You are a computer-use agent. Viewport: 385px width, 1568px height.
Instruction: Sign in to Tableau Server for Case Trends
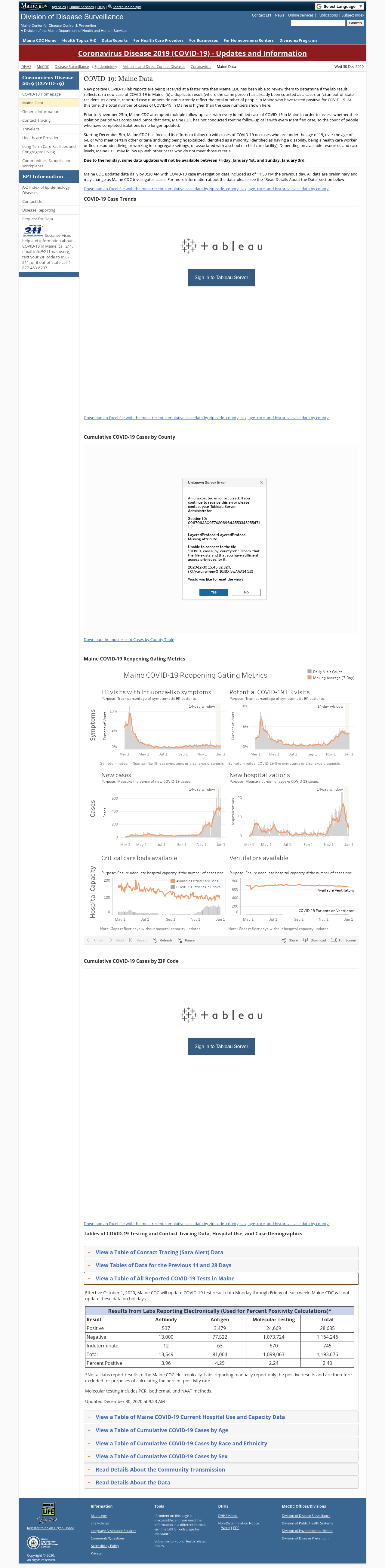(221, 278)
